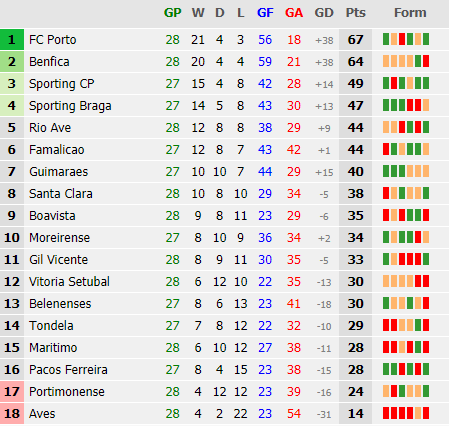Screen dimensions: 449x426
Task: Open the Famalicao team row
Action: click(224, 150)
